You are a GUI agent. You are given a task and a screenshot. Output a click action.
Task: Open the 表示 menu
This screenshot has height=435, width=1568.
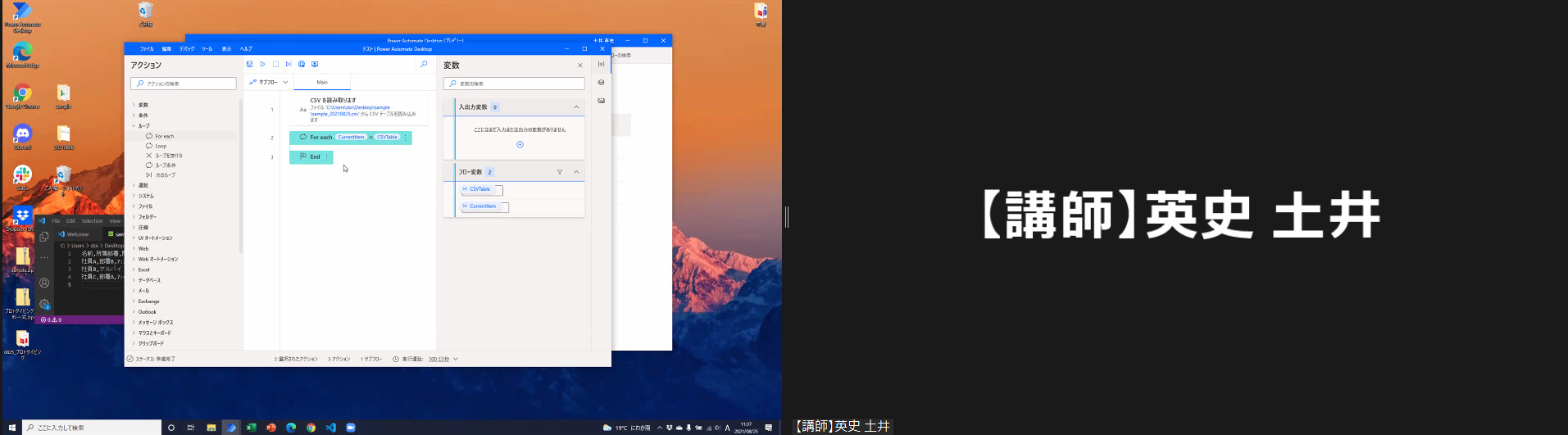pos(226,49)
